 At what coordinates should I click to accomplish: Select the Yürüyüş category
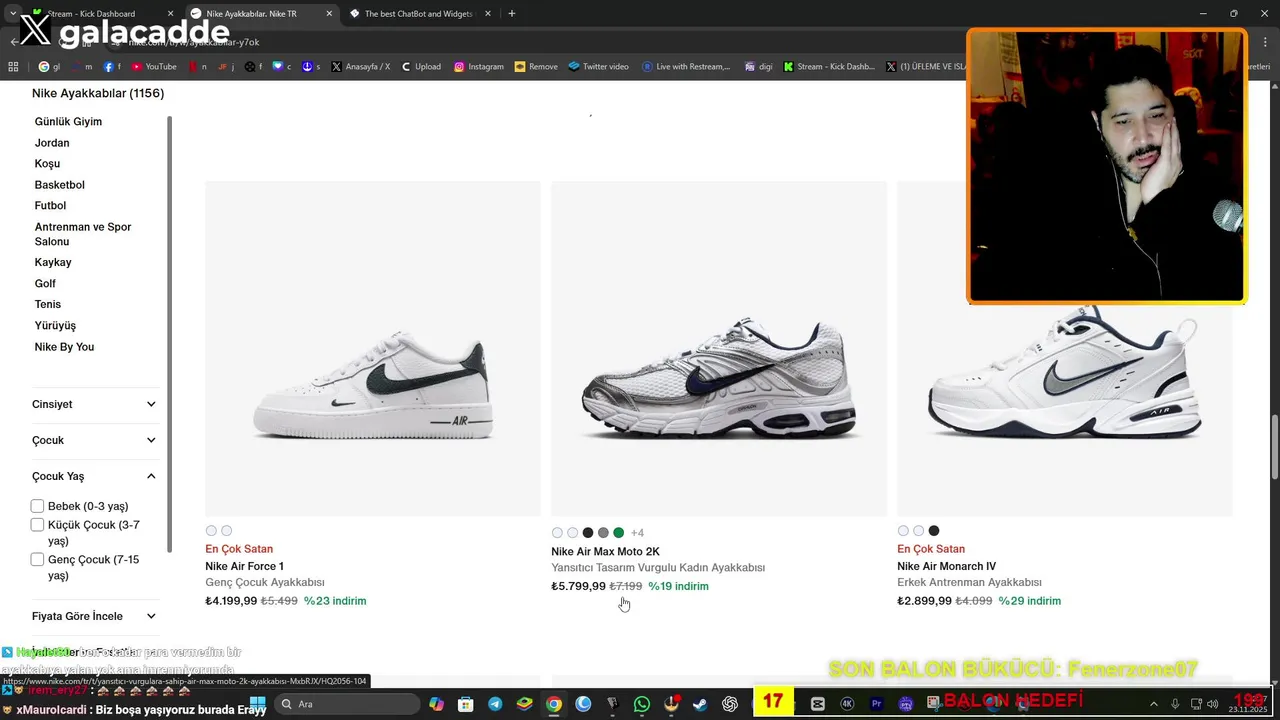click(x=55, y=326)
